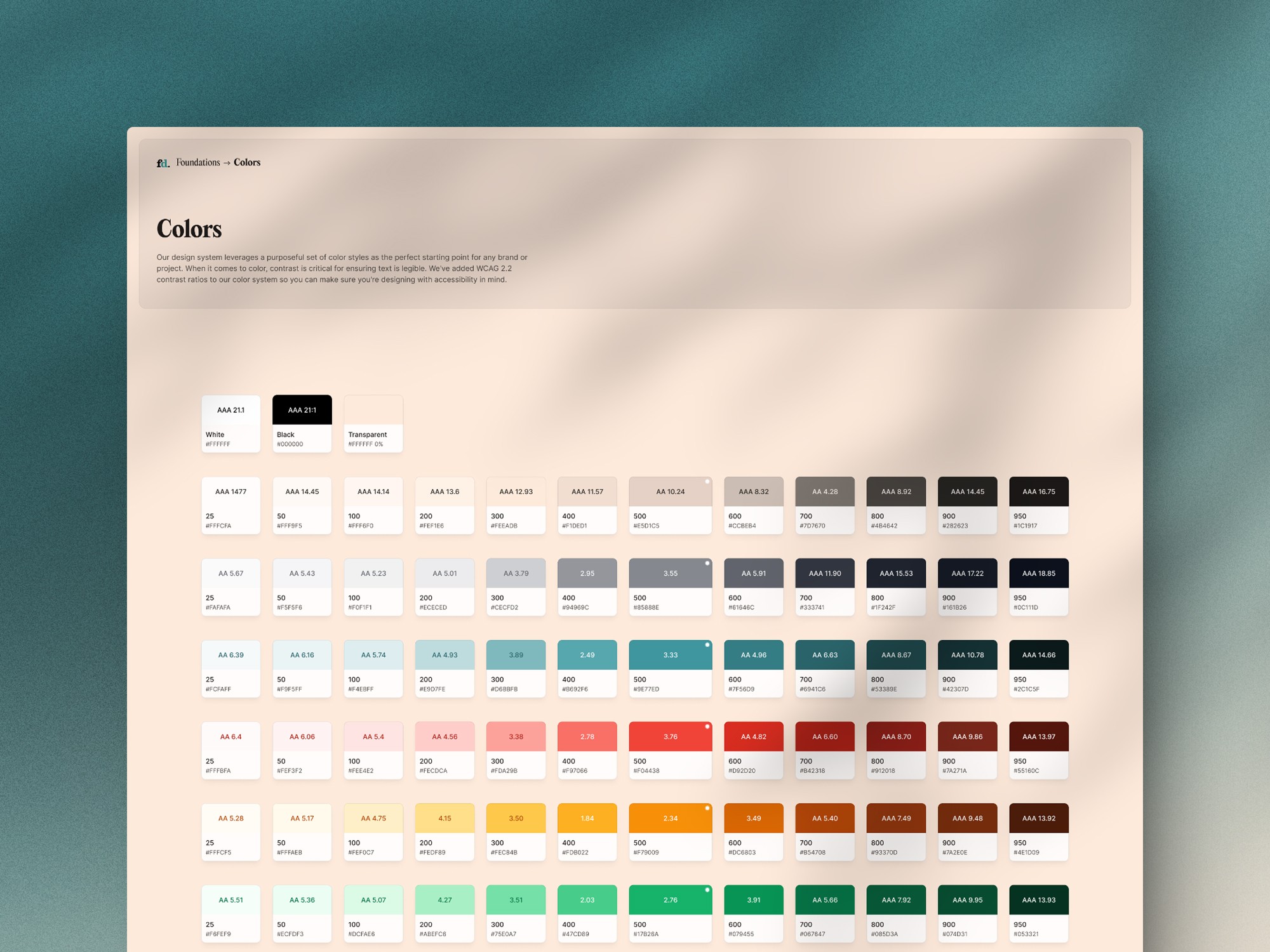Click the fd. logo icon
1270x952 pixels.
coord(163,162)
